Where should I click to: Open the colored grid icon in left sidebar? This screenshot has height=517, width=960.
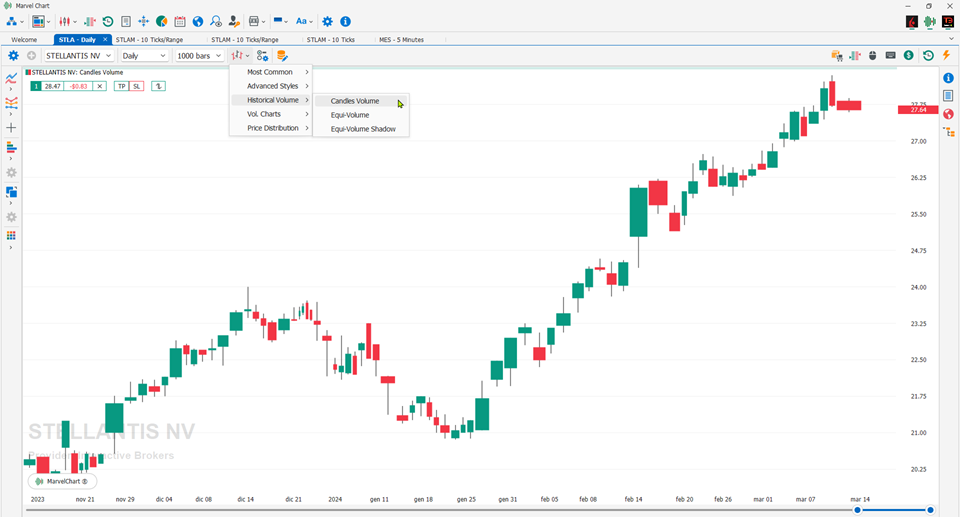point(11,236)
